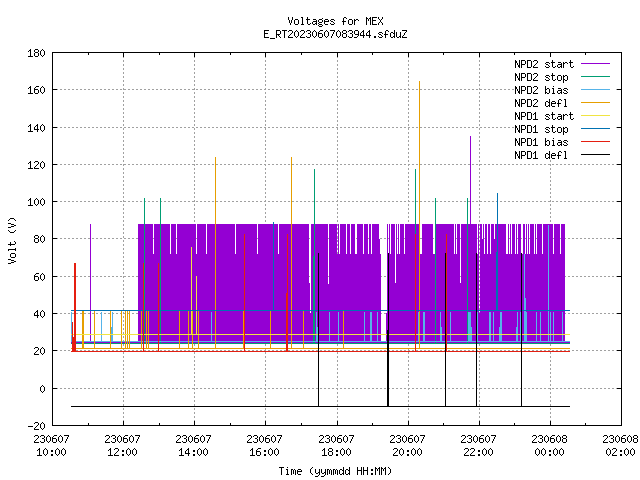Screen dimensions: 640x480
Task: Click the green NPD2 stop legend line
Action: click(595, 76)
